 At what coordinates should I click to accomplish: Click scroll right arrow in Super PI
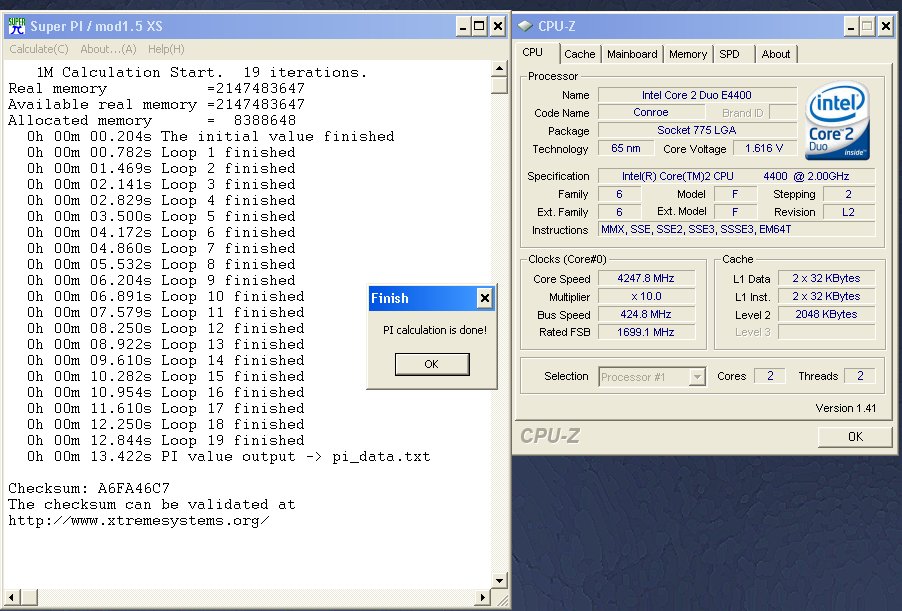[x=483, y=597]
